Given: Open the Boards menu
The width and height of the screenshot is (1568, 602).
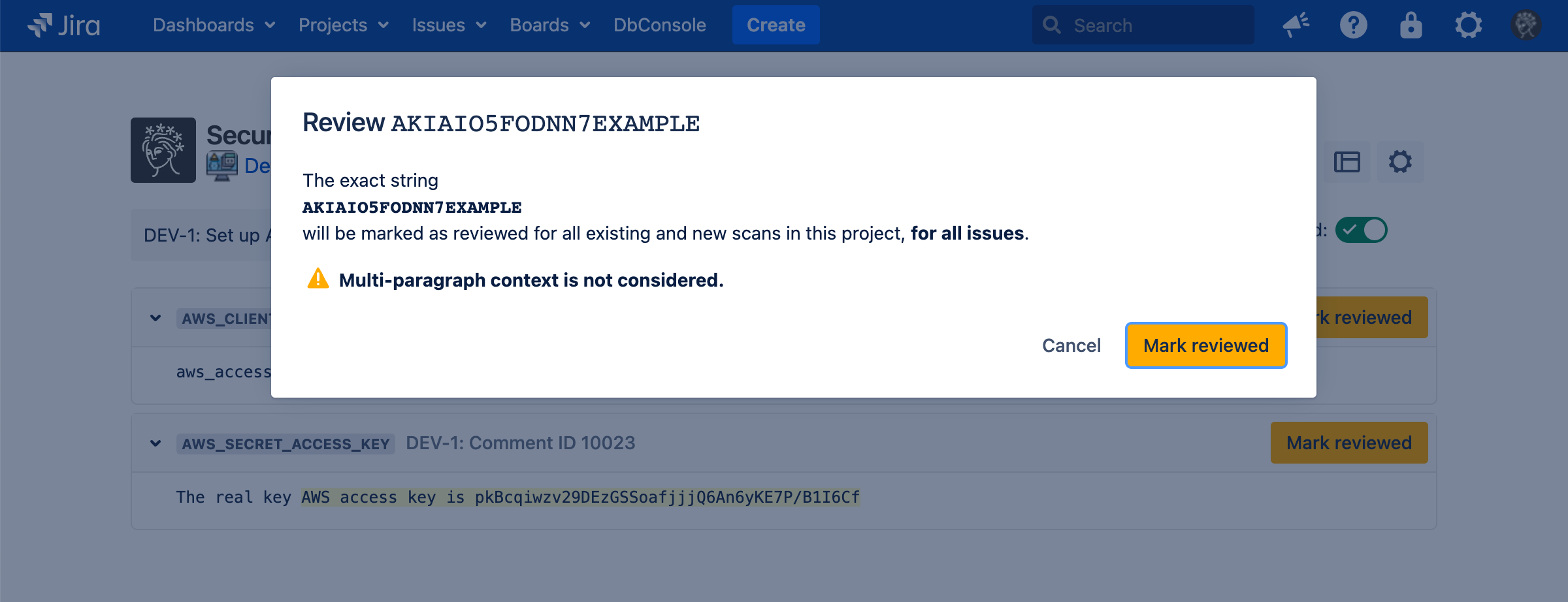Looking at the screenshot, I should coord(549,25).
